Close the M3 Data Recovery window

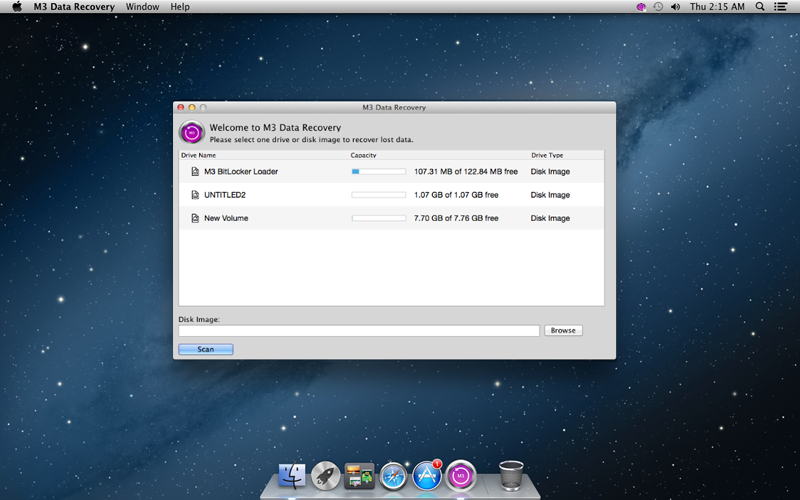[x=181, y=107]
